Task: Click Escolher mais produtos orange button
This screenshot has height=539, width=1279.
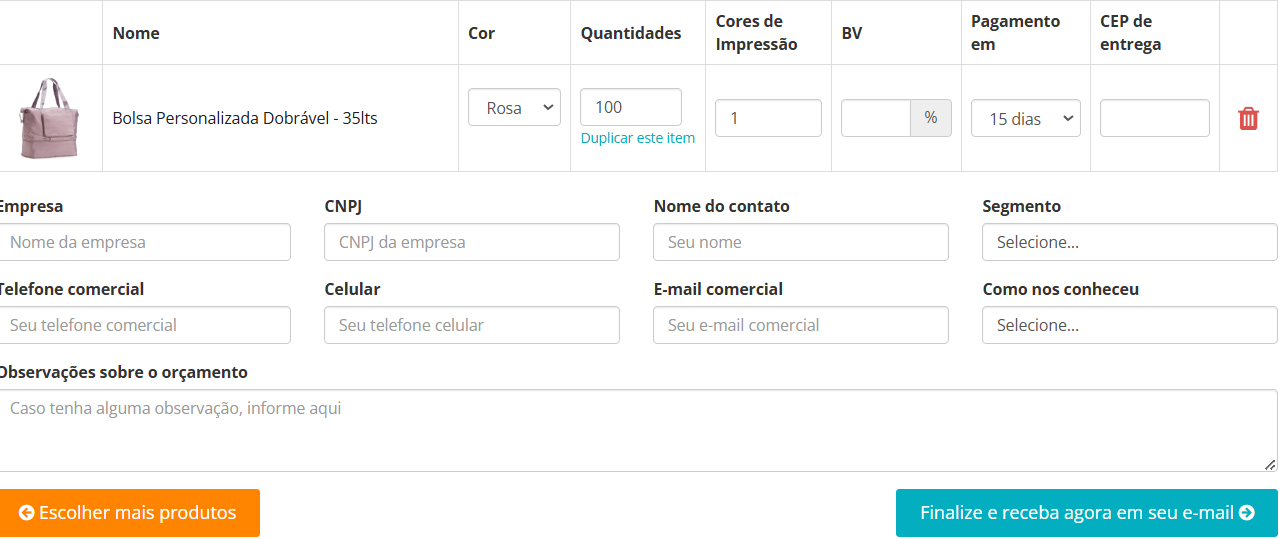Action: 129,513
